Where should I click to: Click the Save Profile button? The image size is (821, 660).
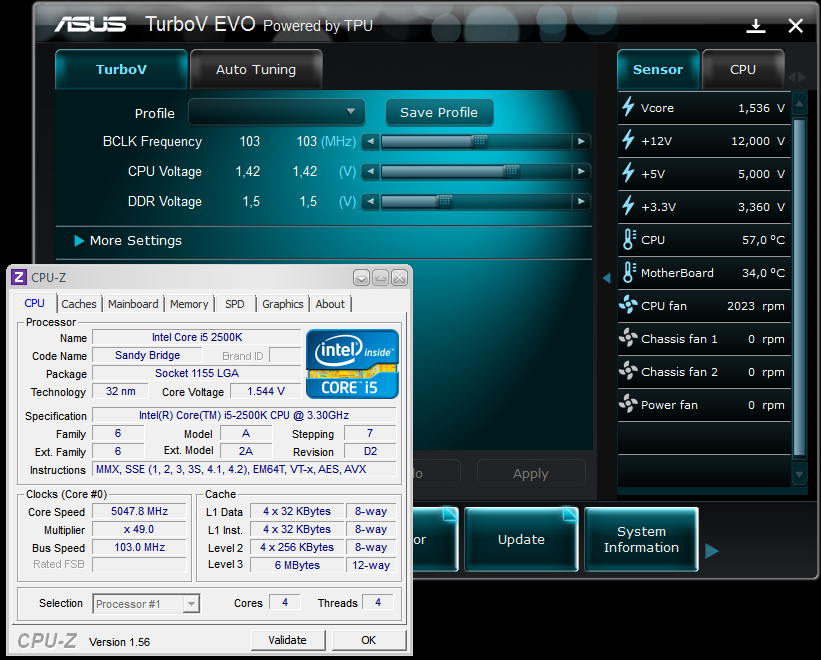(439, 113)
